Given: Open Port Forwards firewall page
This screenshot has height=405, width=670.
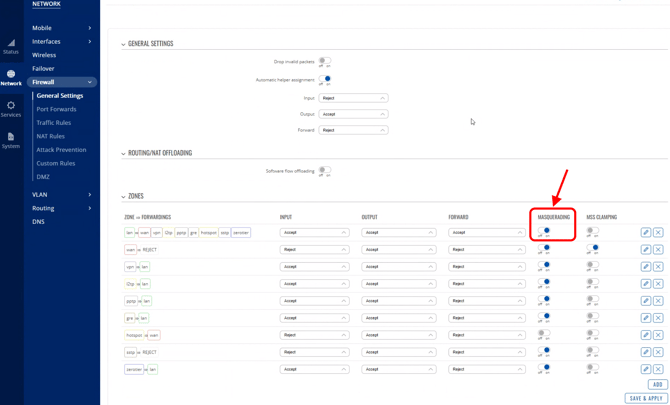Looking at the screenshot, I should [x=56, y=109].
